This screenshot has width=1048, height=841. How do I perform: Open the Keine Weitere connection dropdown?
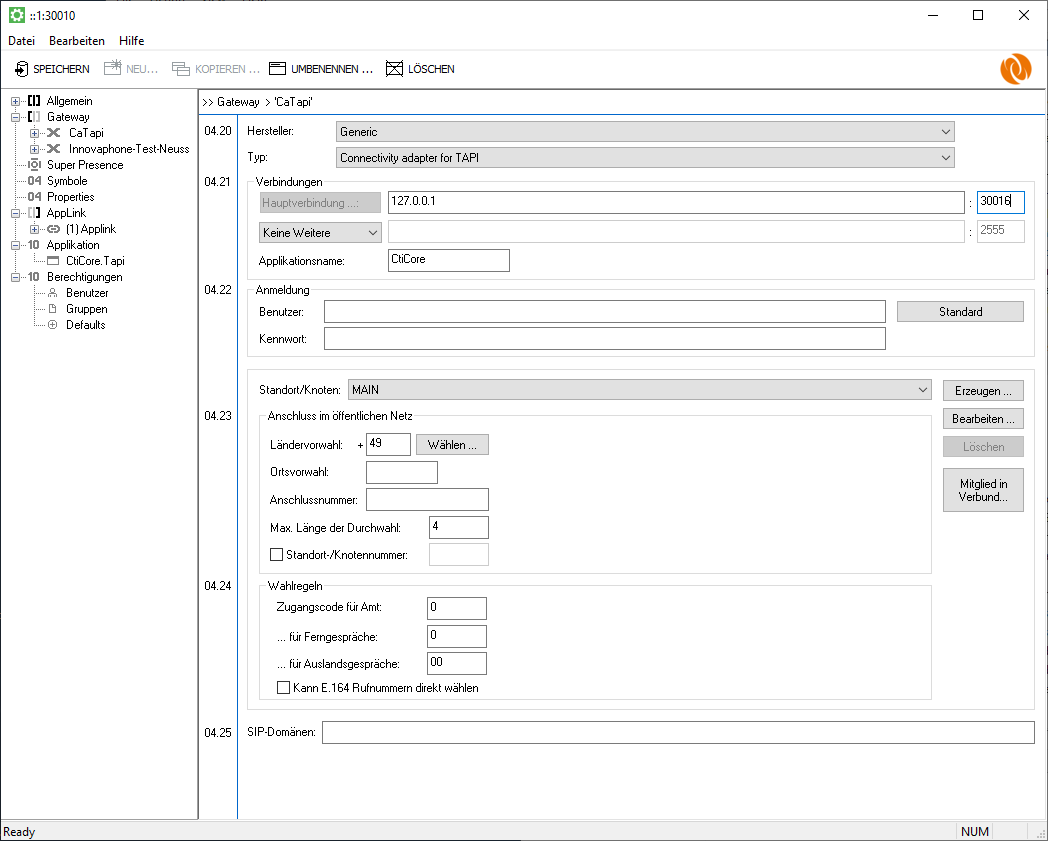pos(319,232)
